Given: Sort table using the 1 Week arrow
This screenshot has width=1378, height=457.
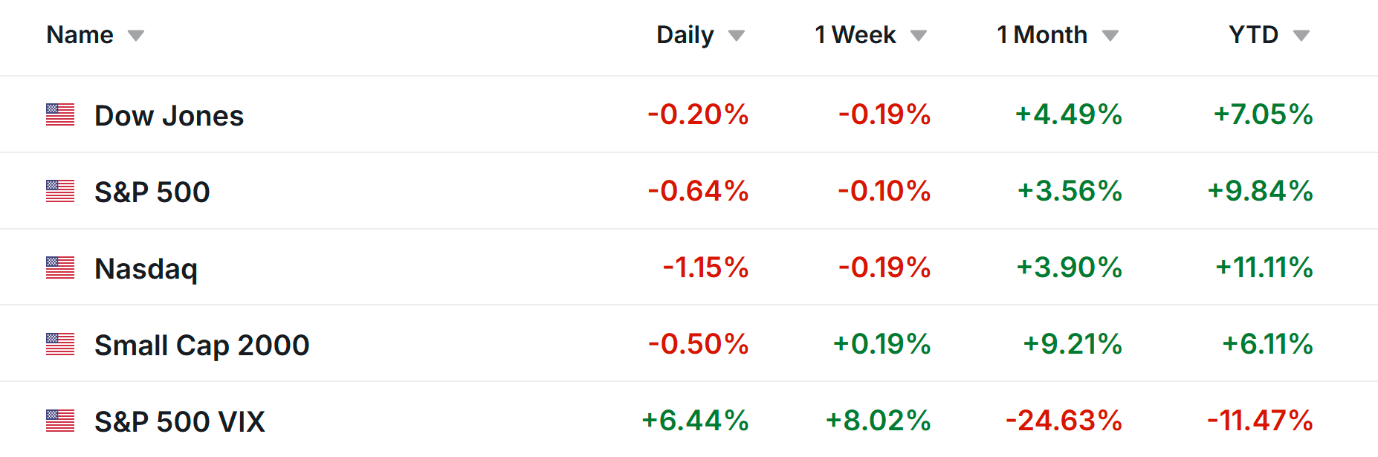Looking at the screenshot, I should [x=918, y=36].
